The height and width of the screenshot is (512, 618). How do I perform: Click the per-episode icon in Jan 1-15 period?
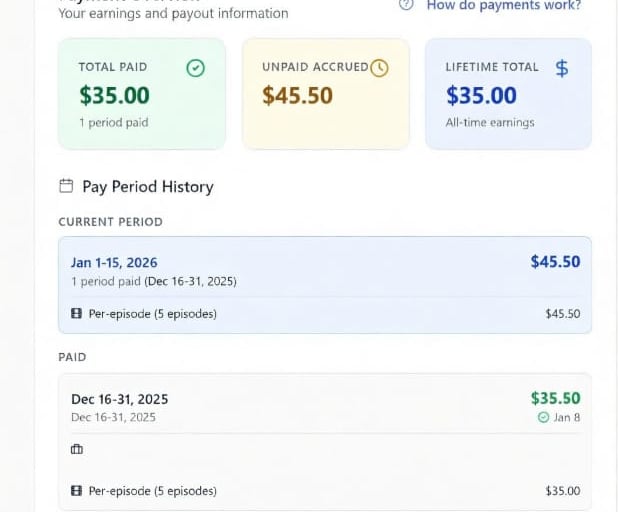point(76,314)
